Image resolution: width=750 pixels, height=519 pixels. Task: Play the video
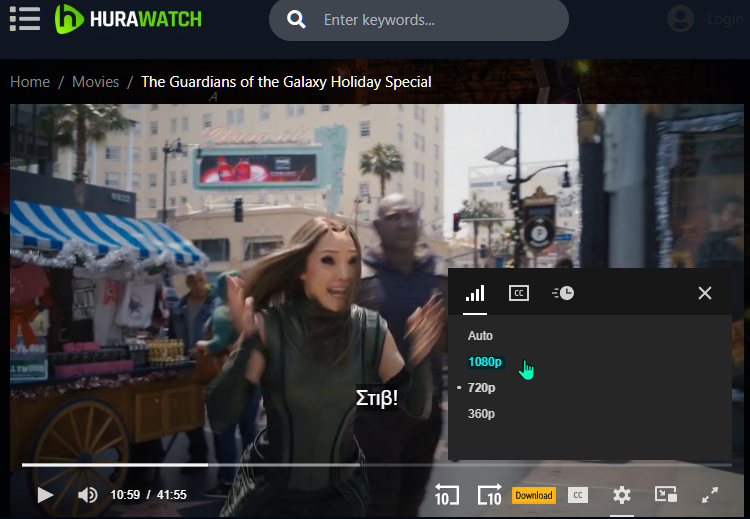(45, 495)
